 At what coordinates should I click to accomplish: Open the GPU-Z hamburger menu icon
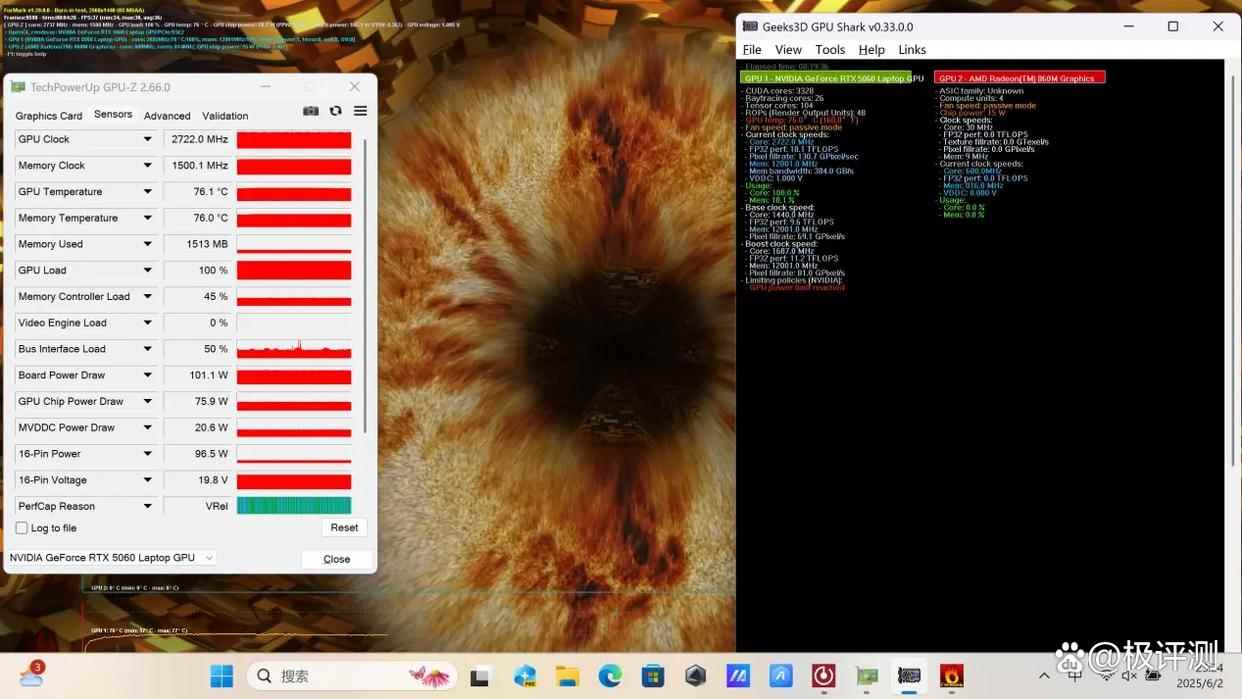(x=360, y=111)
